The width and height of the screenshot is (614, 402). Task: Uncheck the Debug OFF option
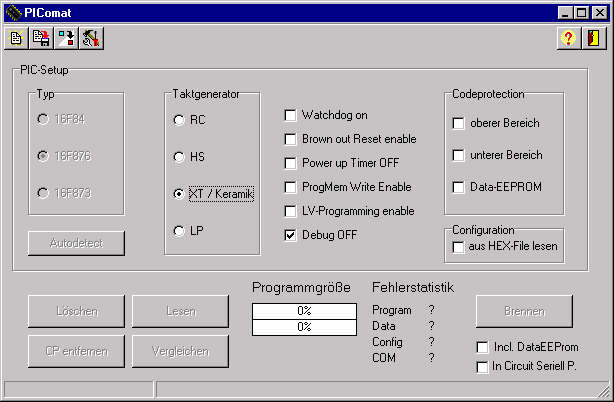[291, 235]
